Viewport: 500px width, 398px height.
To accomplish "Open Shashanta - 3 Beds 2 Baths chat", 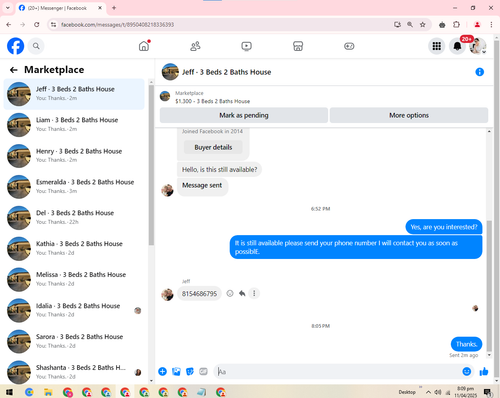I will point(74,372).
